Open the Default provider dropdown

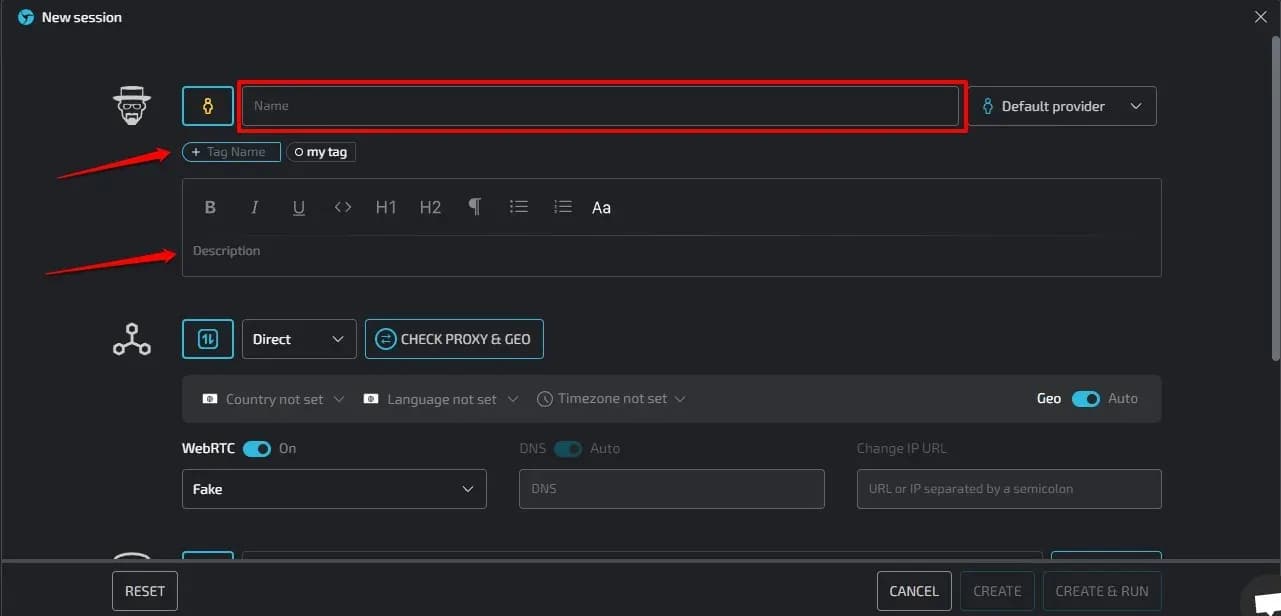coord(1062,105)
